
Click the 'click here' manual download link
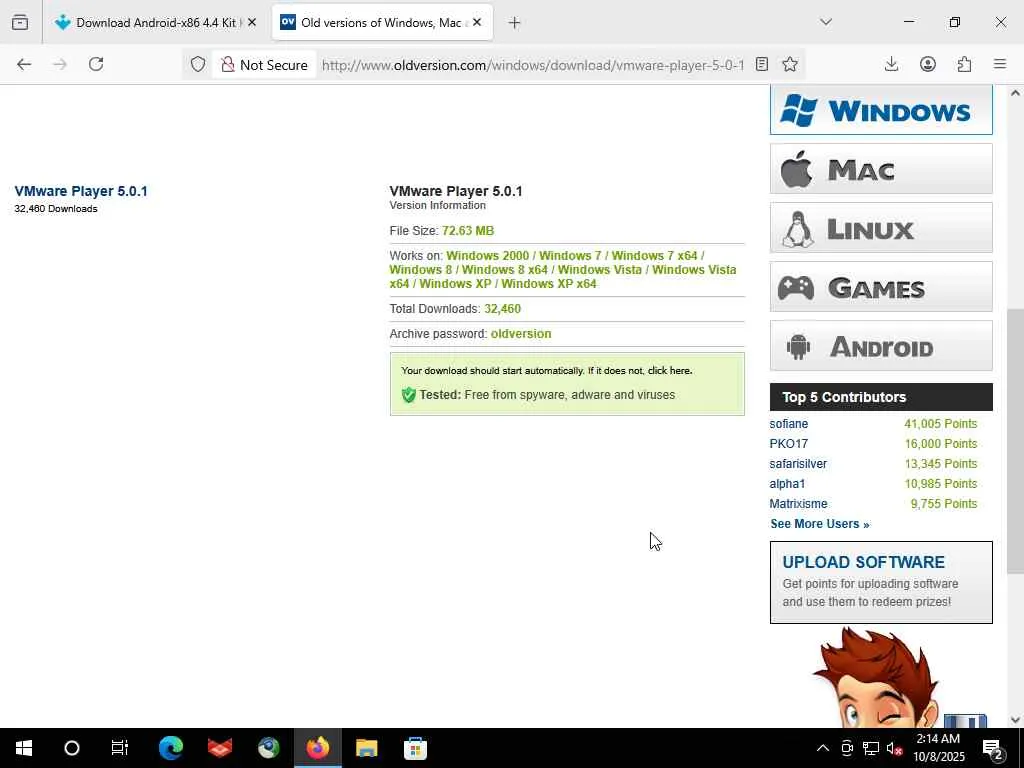(x=669, y=370)
